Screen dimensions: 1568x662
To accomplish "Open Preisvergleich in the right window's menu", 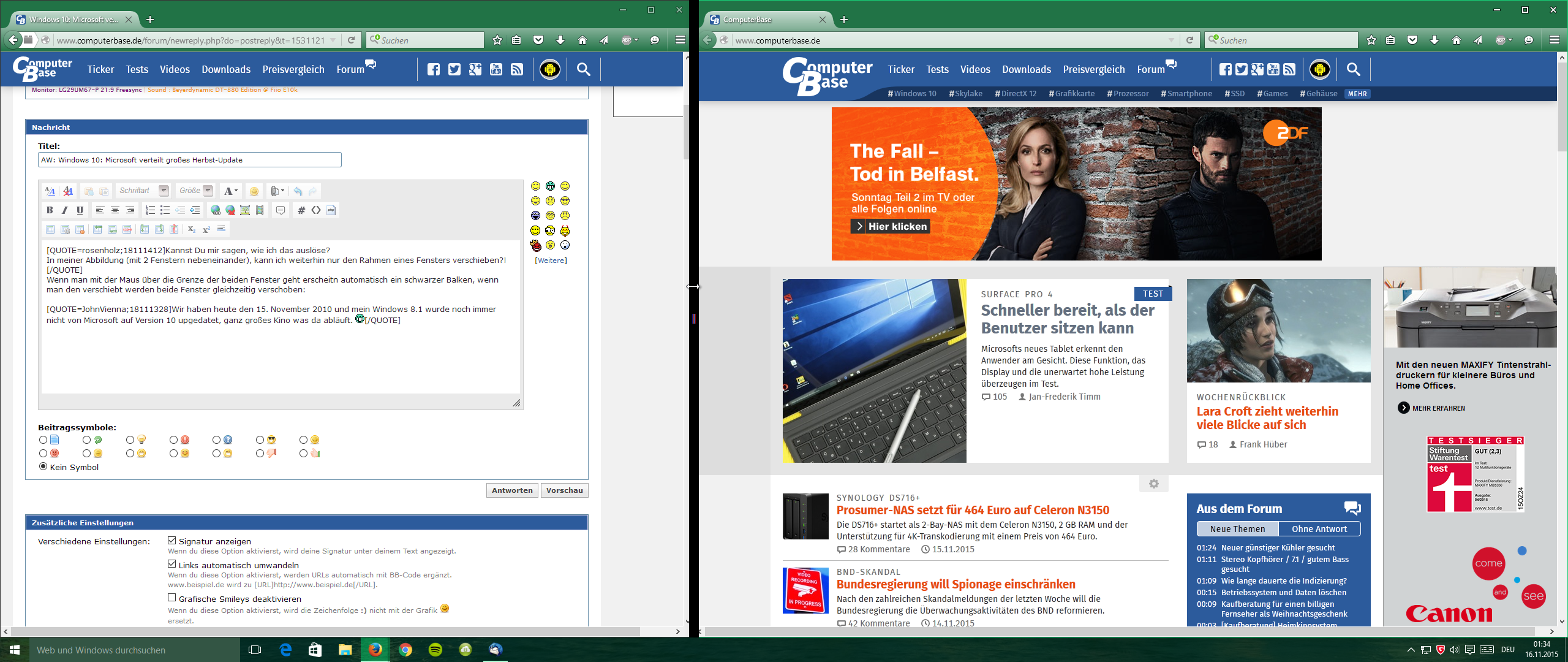I will 1094,70.
